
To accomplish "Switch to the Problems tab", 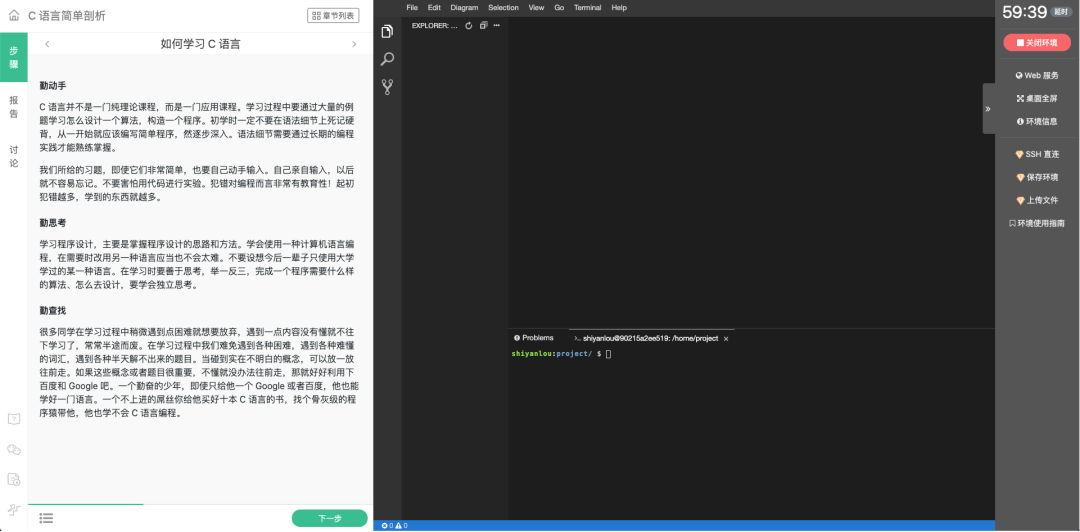I will [x=534, y=338].
